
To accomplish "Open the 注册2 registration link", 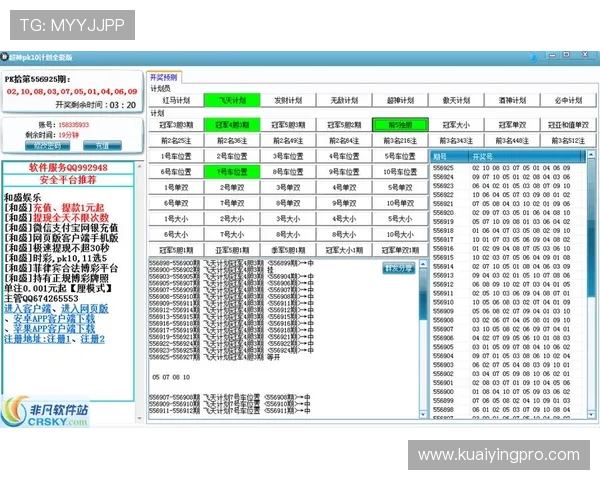I will point(93,339).
